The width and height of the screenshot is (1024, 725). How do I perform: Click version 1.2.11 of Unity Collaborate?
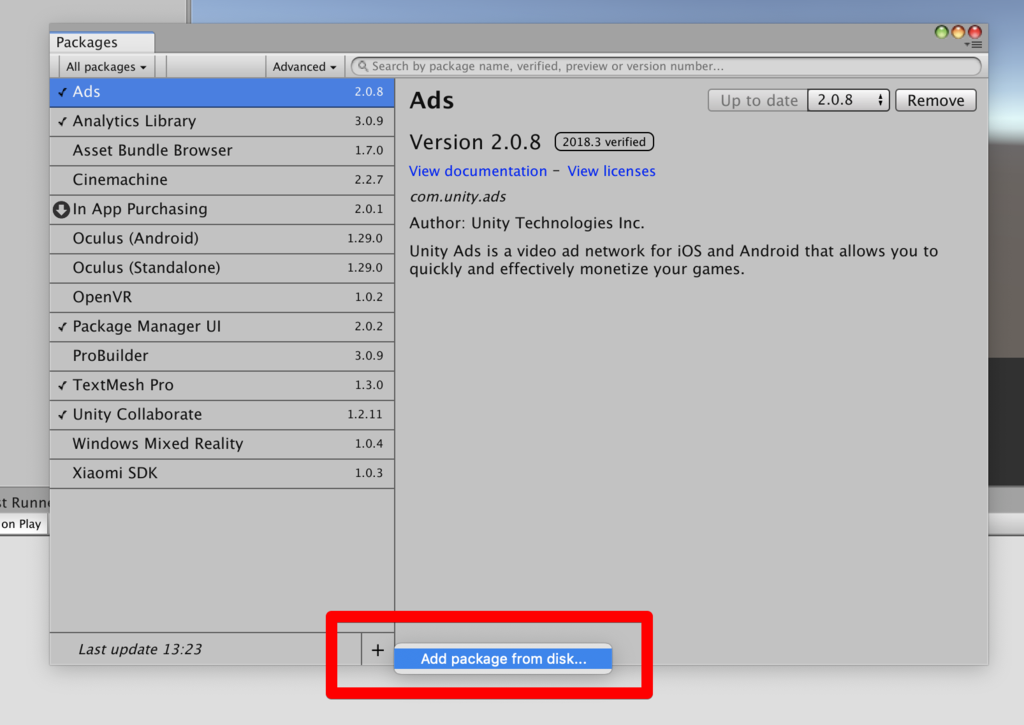tap(365, 415)
